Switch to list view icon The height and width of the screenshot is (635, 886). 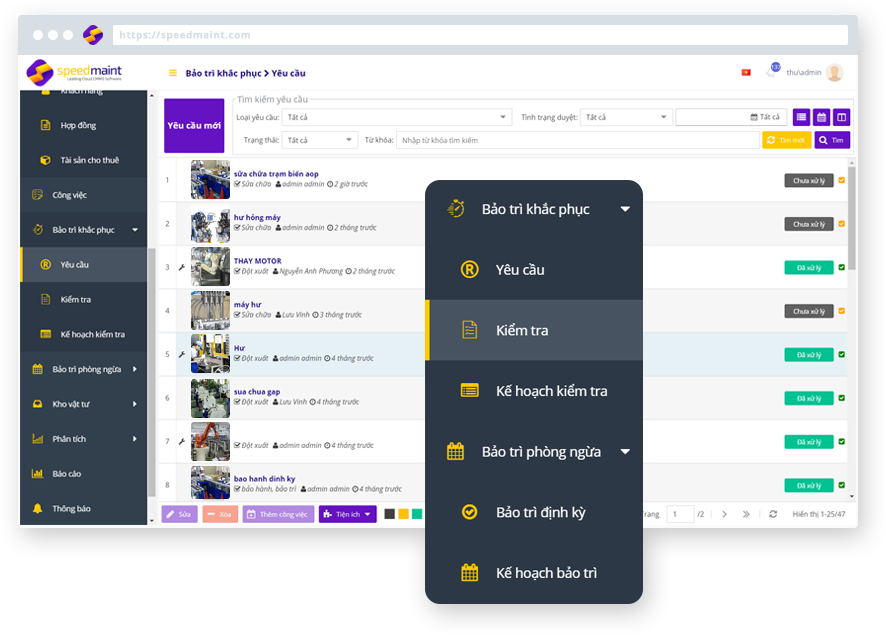[x=801, y=117]
